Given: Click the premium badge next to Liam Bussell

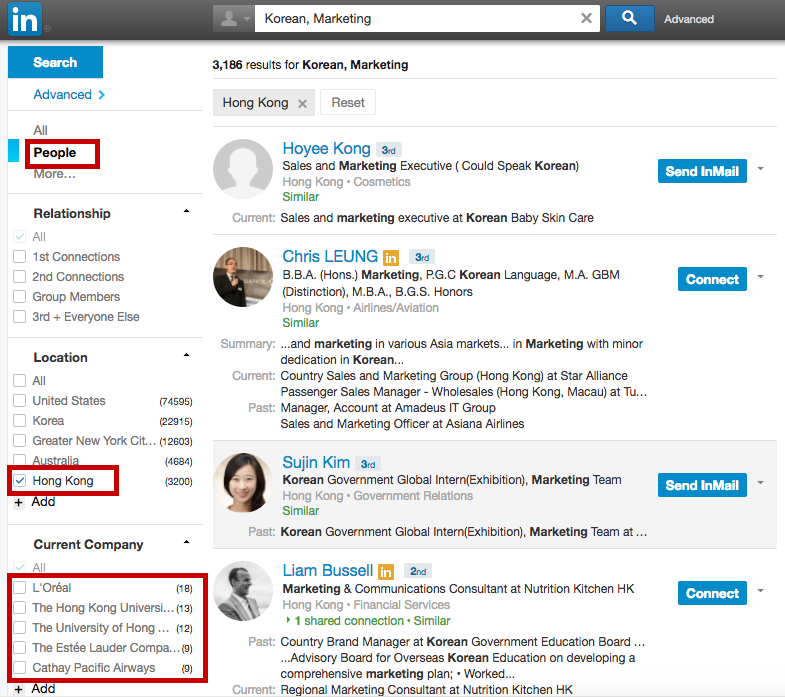Looking at the screenshot, I should pos(386,571).
